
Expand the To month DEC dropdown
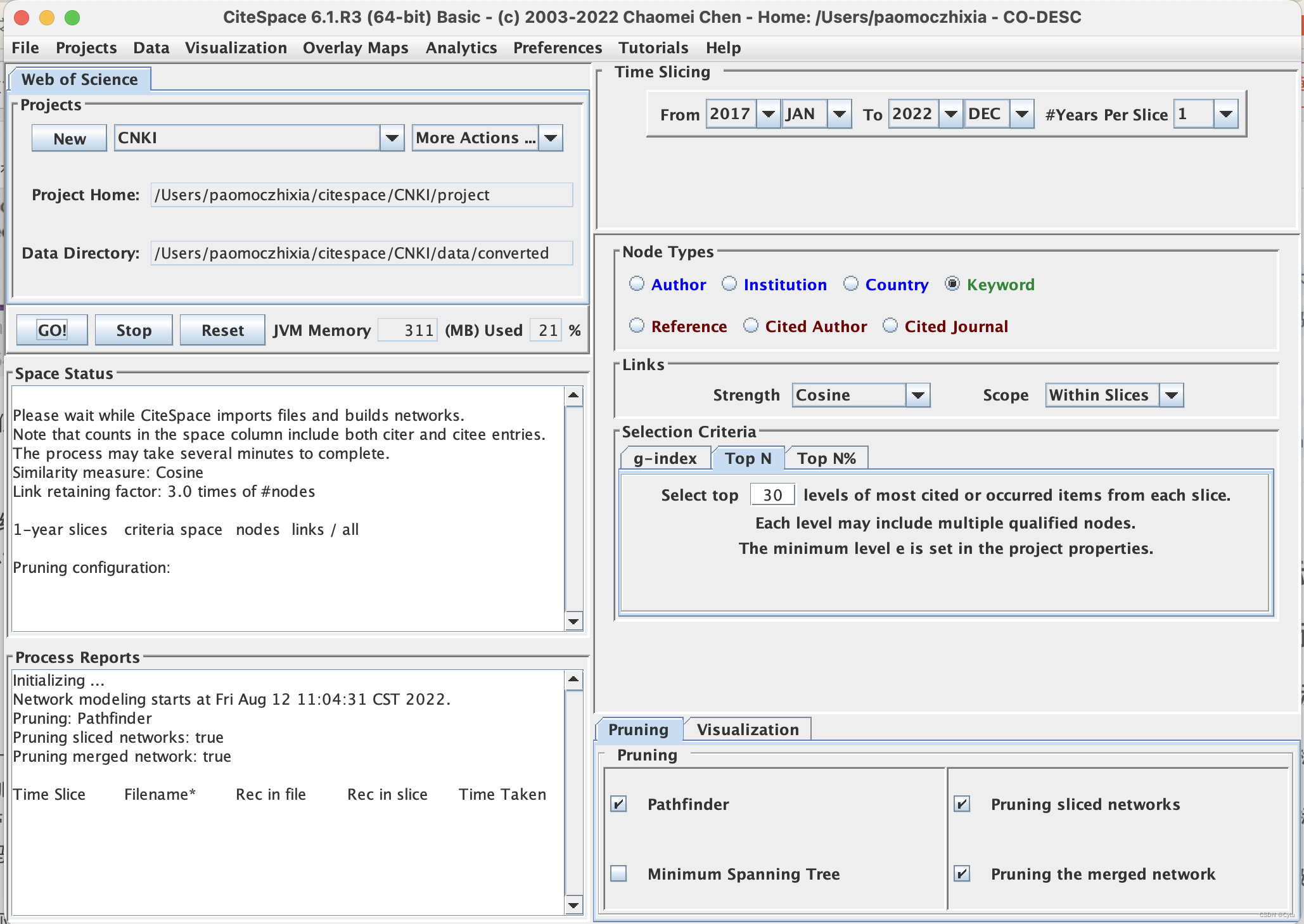click(1021, 114)
